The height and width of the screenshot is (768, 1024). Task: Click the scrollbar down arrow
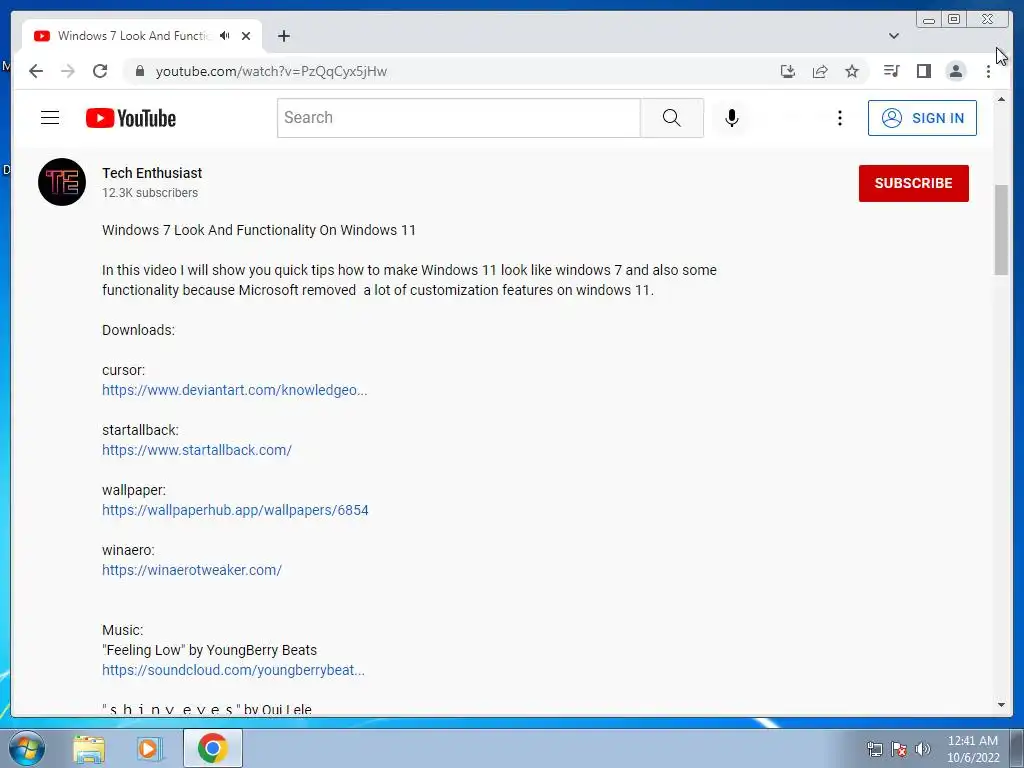1001,705
